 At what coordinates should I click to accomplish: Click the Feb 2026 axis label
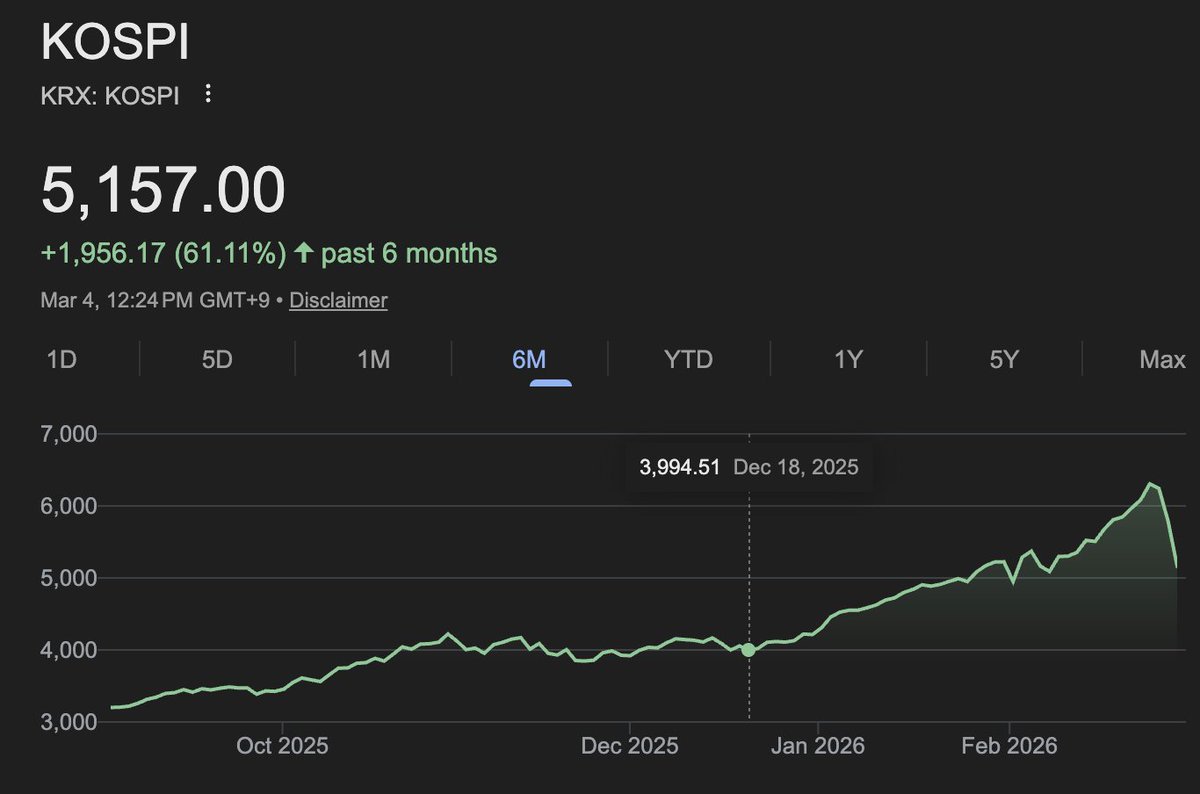point(1009,746)
